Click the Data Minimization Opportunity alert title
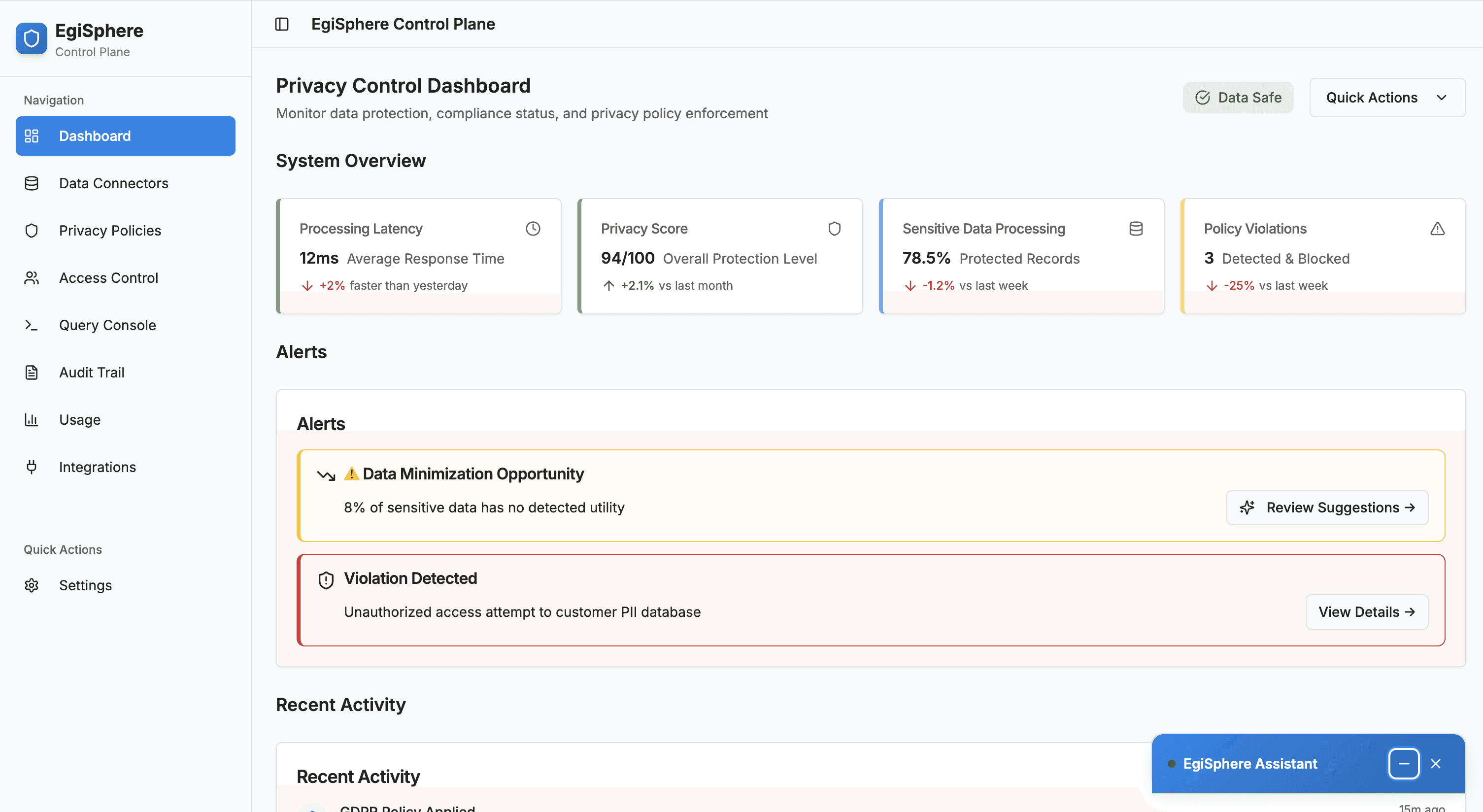 tap(473, 474)
